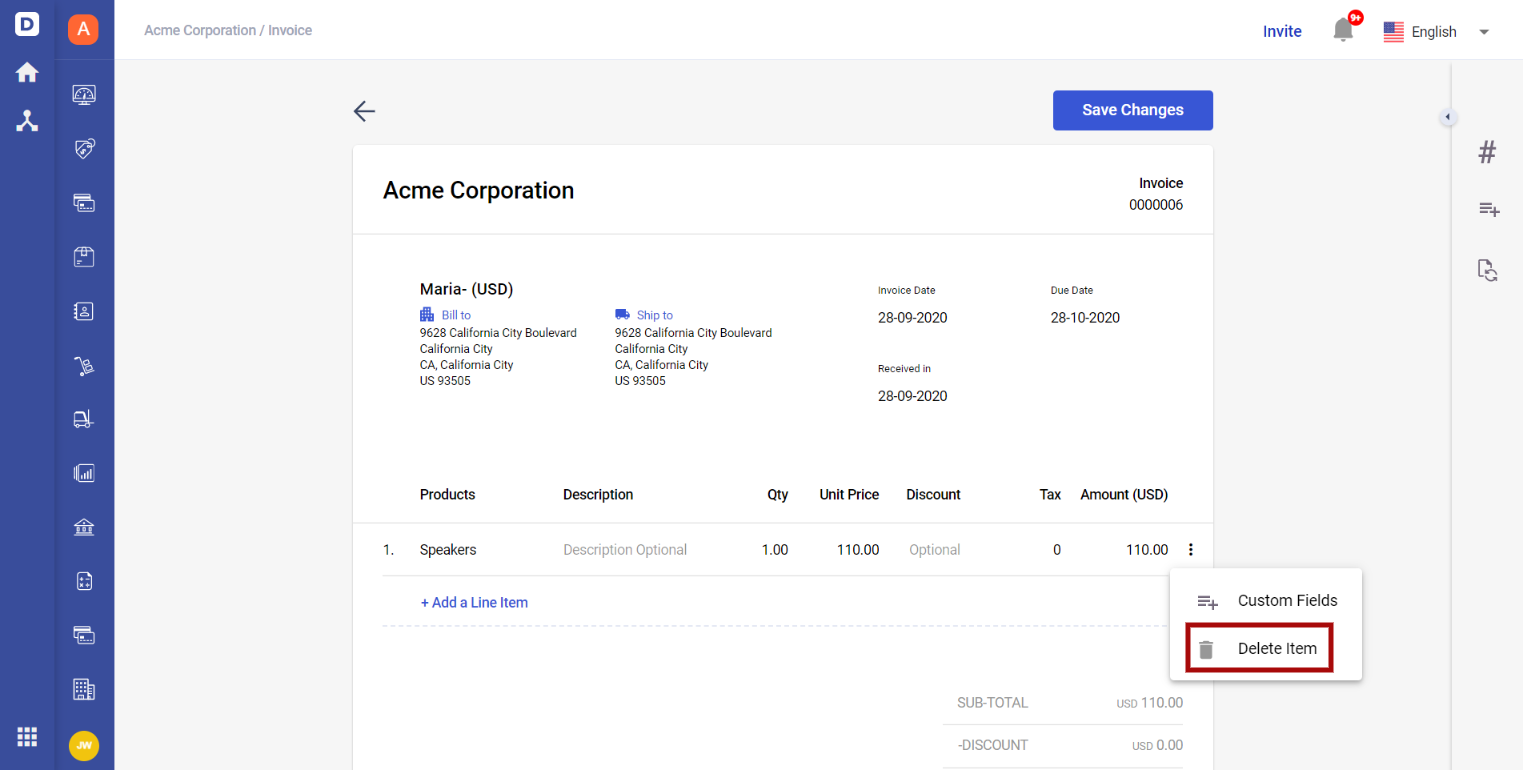Click the -DISCOUNT label
The width and height of the screenshot is (1523, 770).
[x=992, y=745]
